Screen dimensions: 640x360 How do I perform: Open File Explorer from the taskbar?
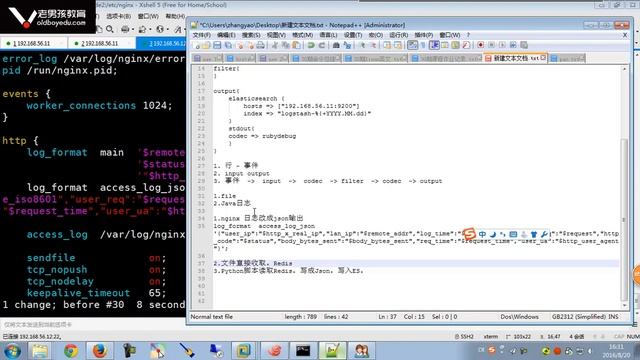[x=40, y=351]
